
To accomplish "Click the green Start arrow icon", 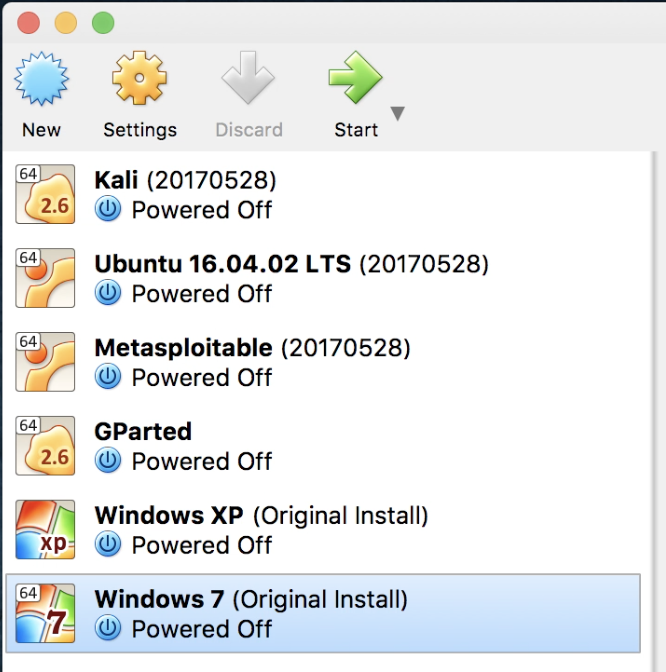I will 355,78.
